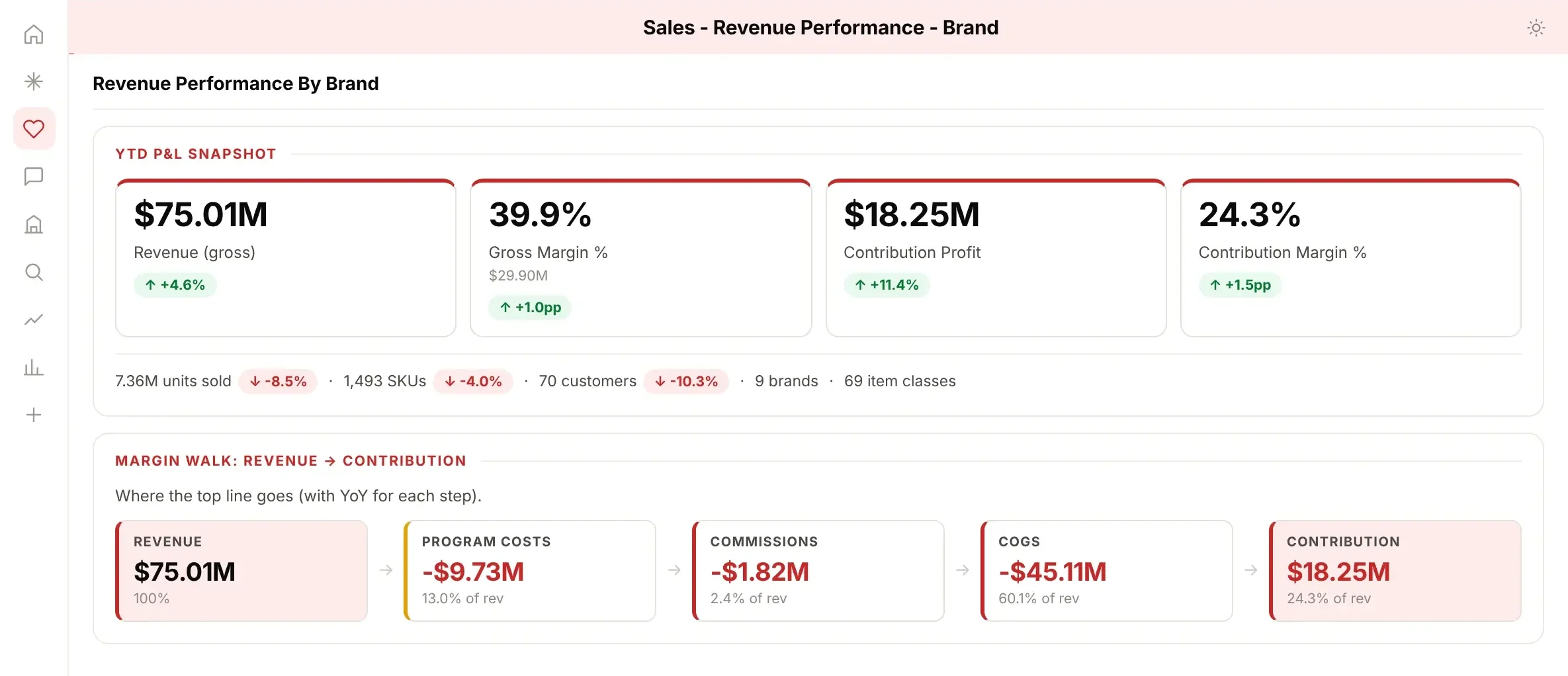
Task: Open the chat bubble sidebar icon
Action: pyautogui.click(x=34, y=177)
